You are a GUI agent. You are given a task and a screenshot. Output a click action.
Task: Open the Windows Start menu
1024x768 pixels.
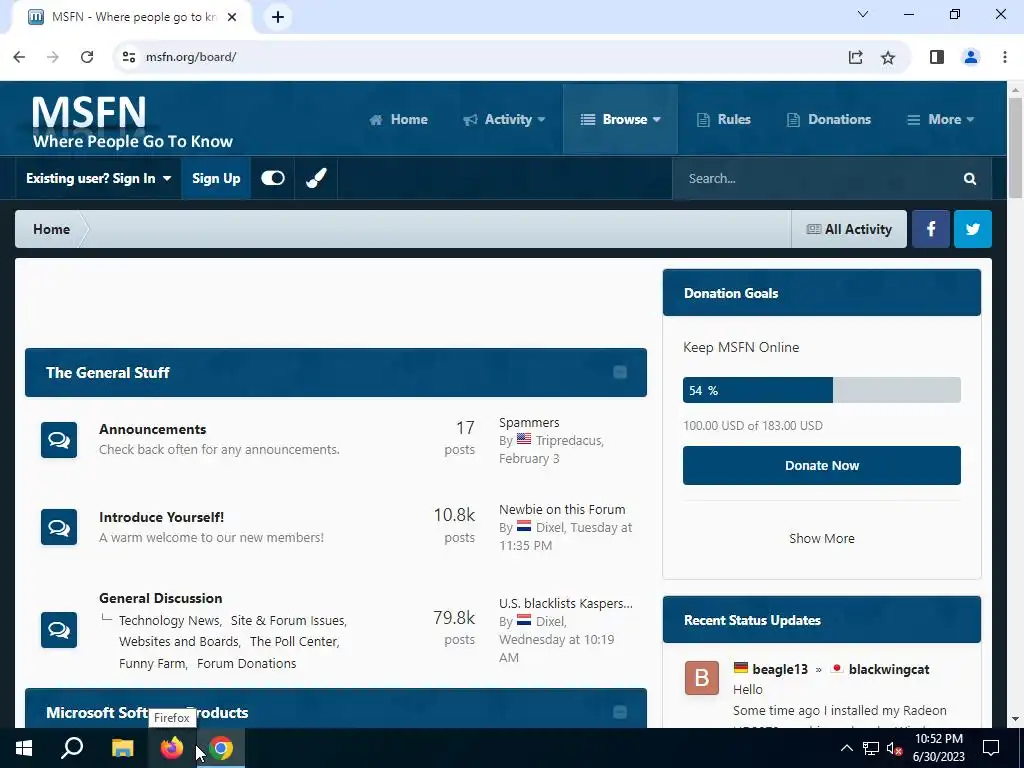(x=24, y=748)
